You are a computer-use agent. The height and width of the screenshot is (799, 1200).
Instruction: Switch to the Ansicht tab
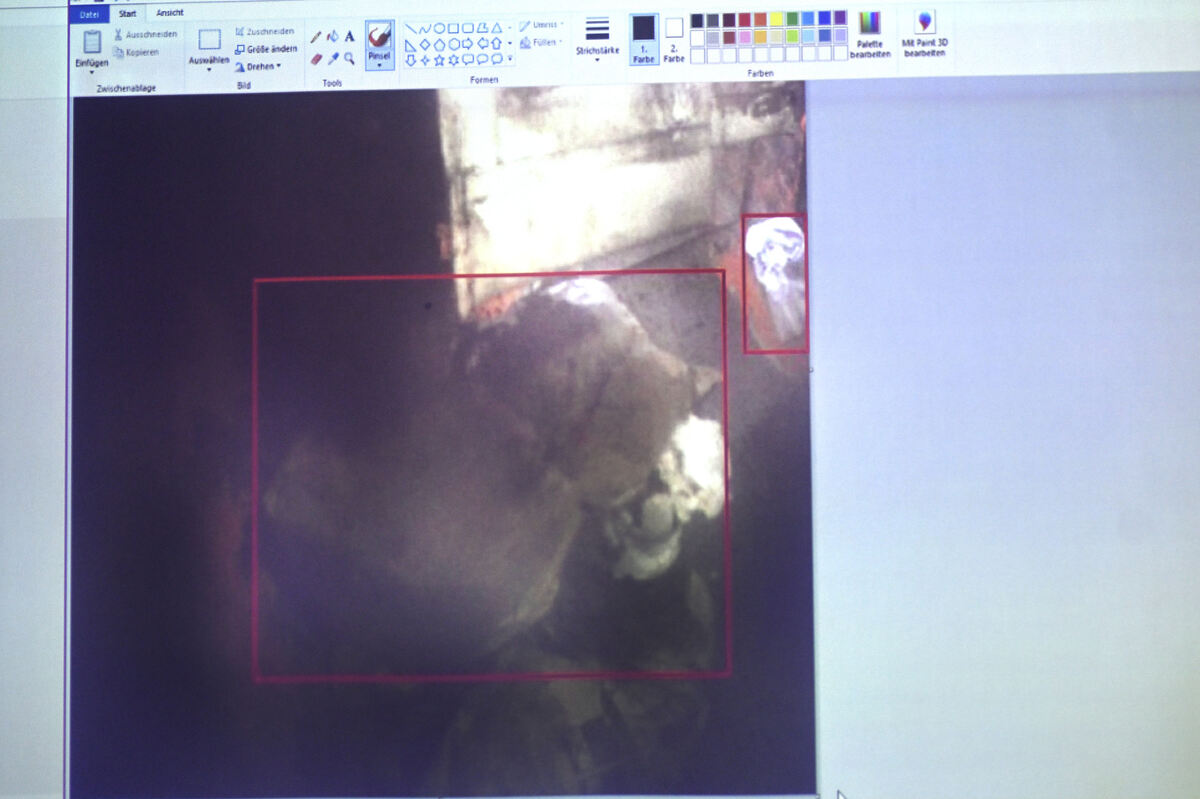click(x=169, y=13)
